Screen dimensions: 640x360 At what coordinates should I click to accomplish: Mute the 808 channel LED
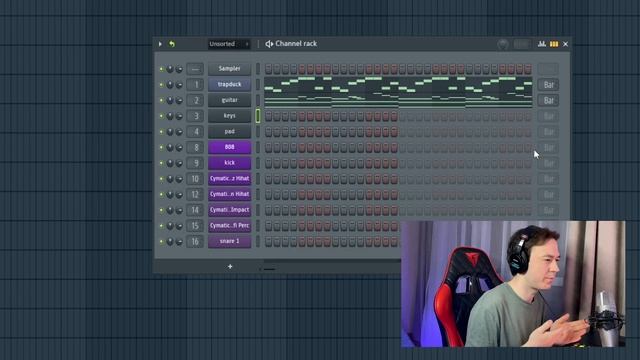[161, 147]
